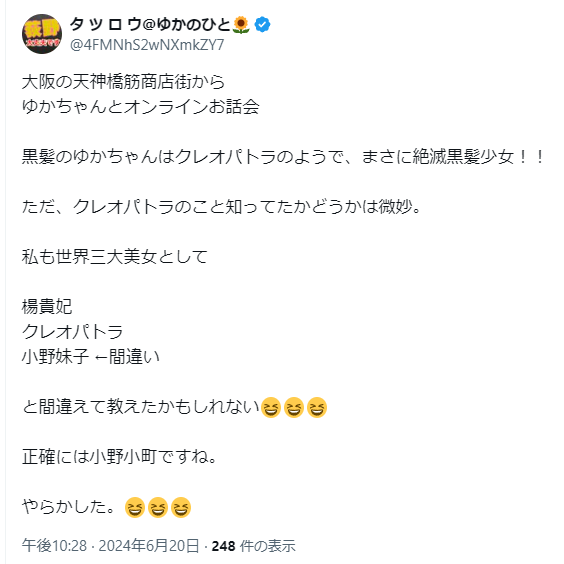Click the line 大阪の天神橋筋商店街から

click(123, 82)
